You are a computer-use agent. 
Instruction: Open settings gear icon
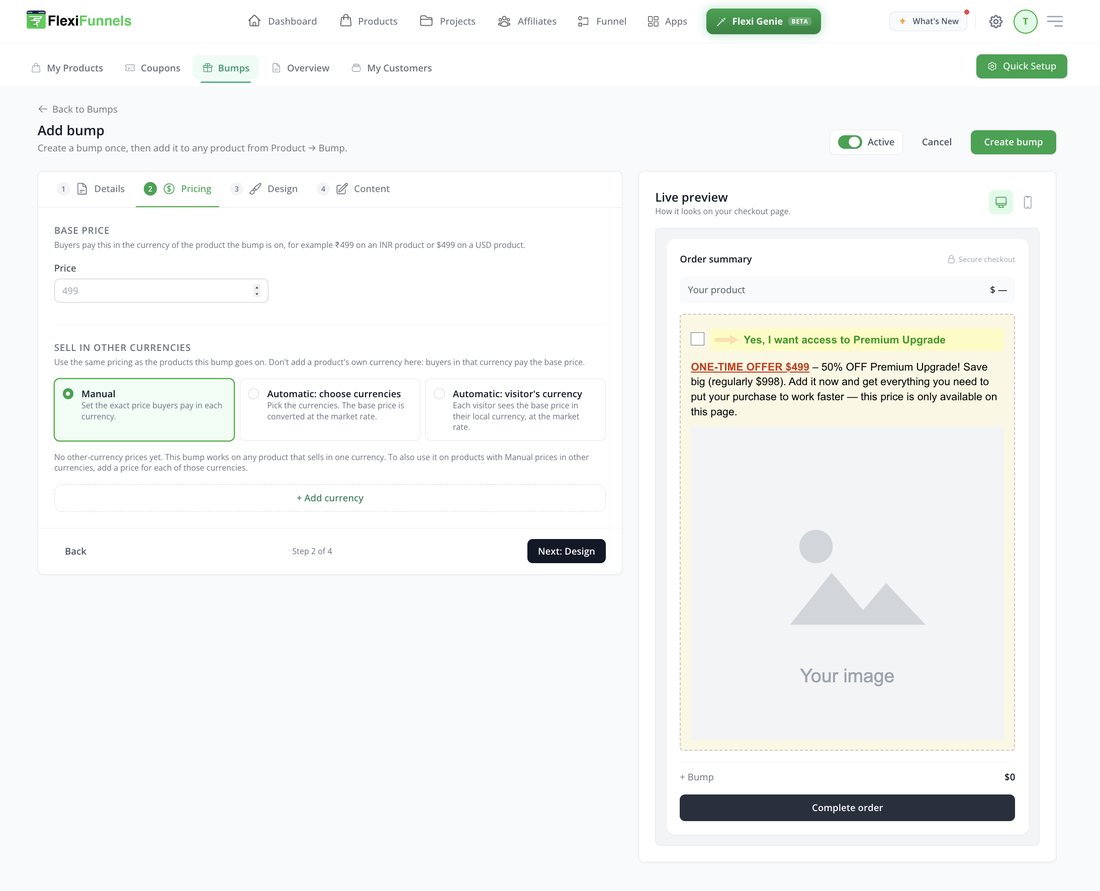[995, 22]
